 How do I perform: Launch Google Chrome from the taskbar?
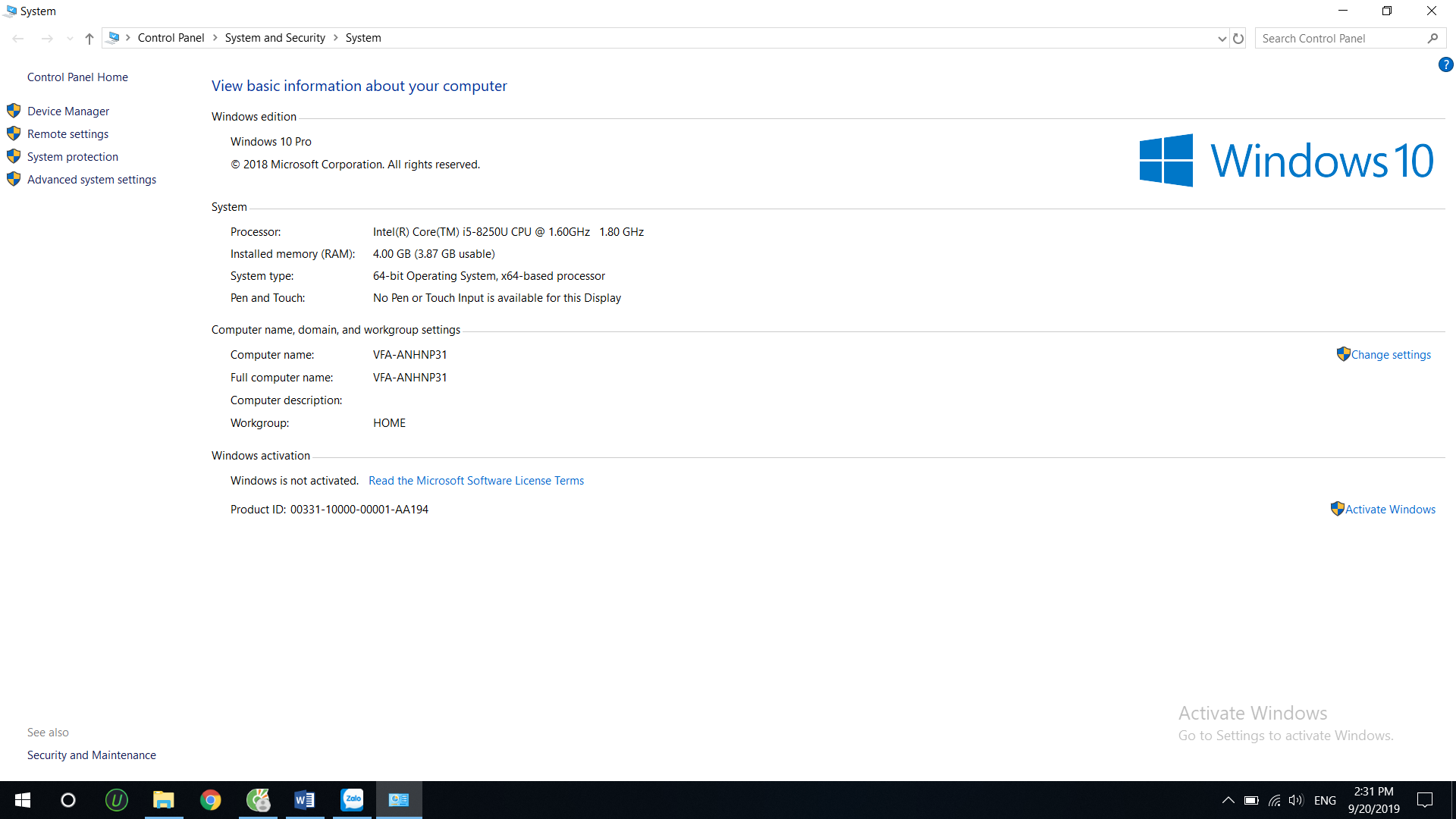tap(211, 800)
